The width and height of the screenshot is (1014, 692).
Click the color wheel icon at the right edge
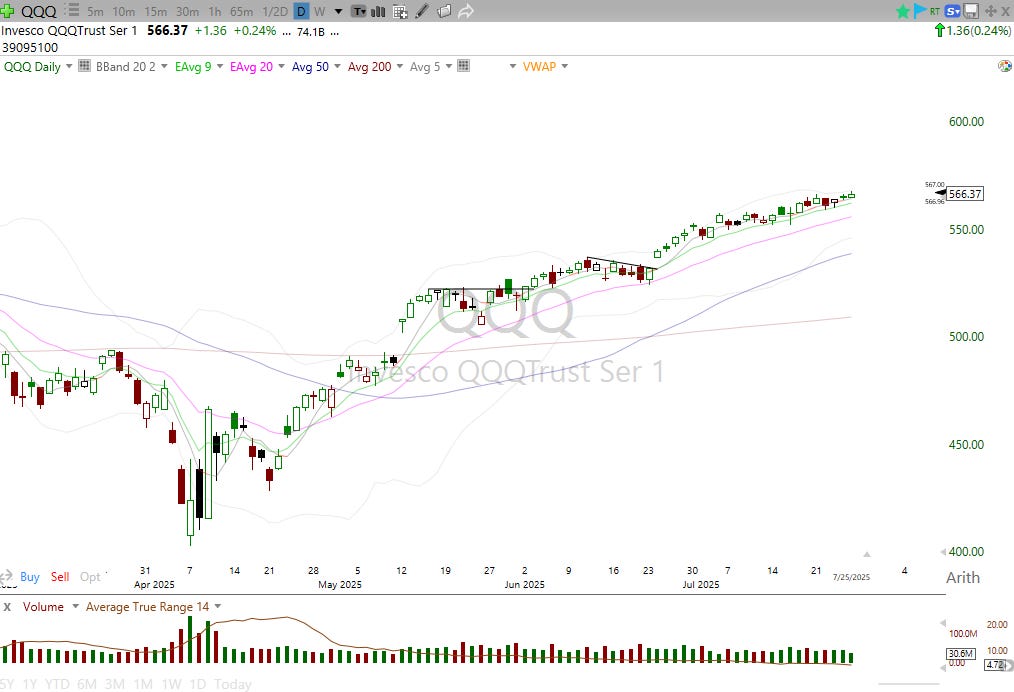(x=1004, y=65)
